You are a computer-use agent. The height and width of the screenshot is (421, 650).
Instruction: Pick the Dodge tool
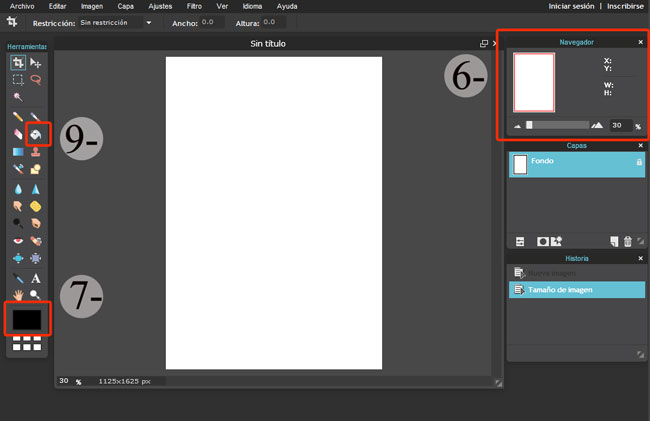point(18,223)
